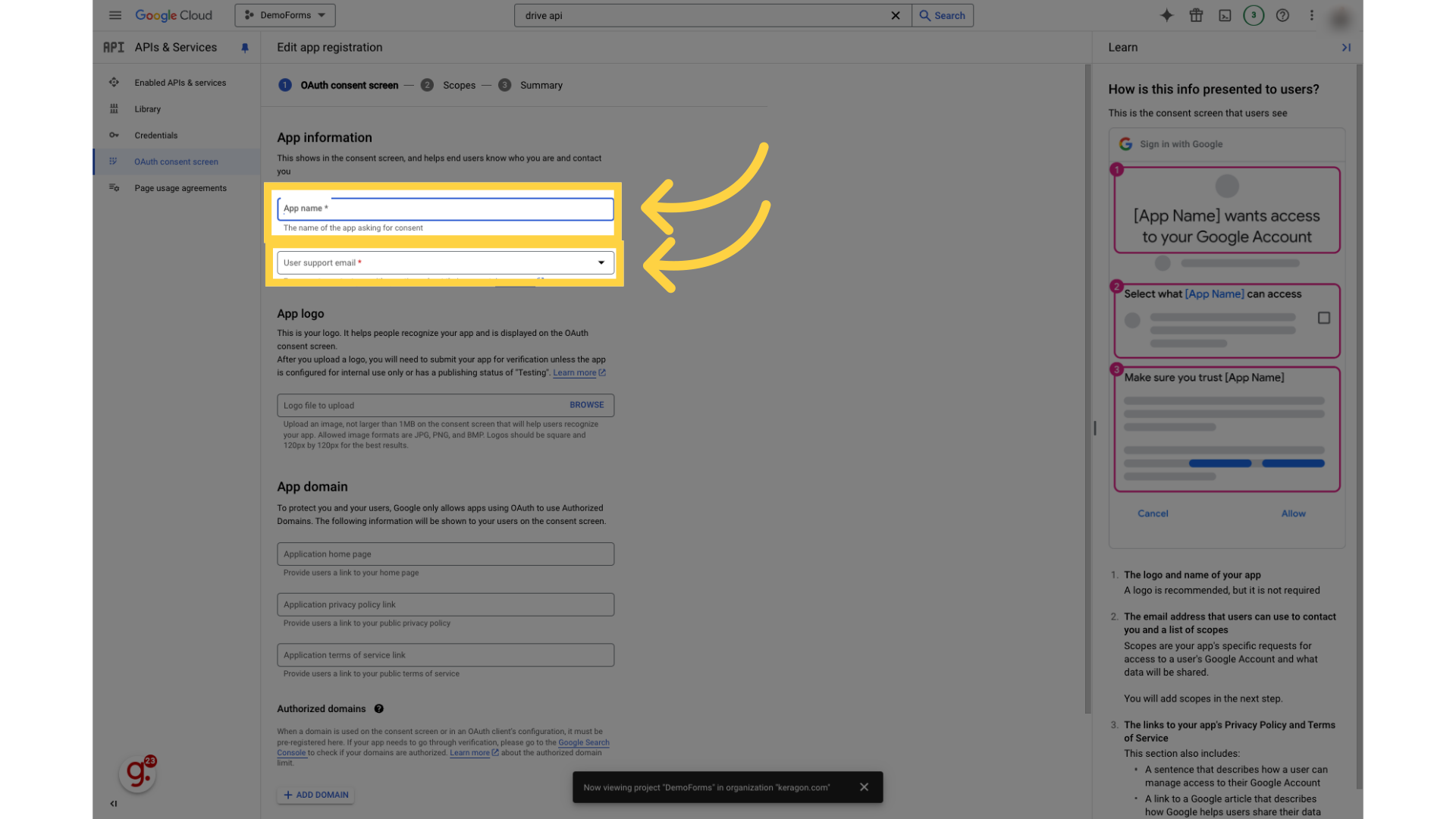Collapse the left navigation sidebar arrow

pos(114,804)
